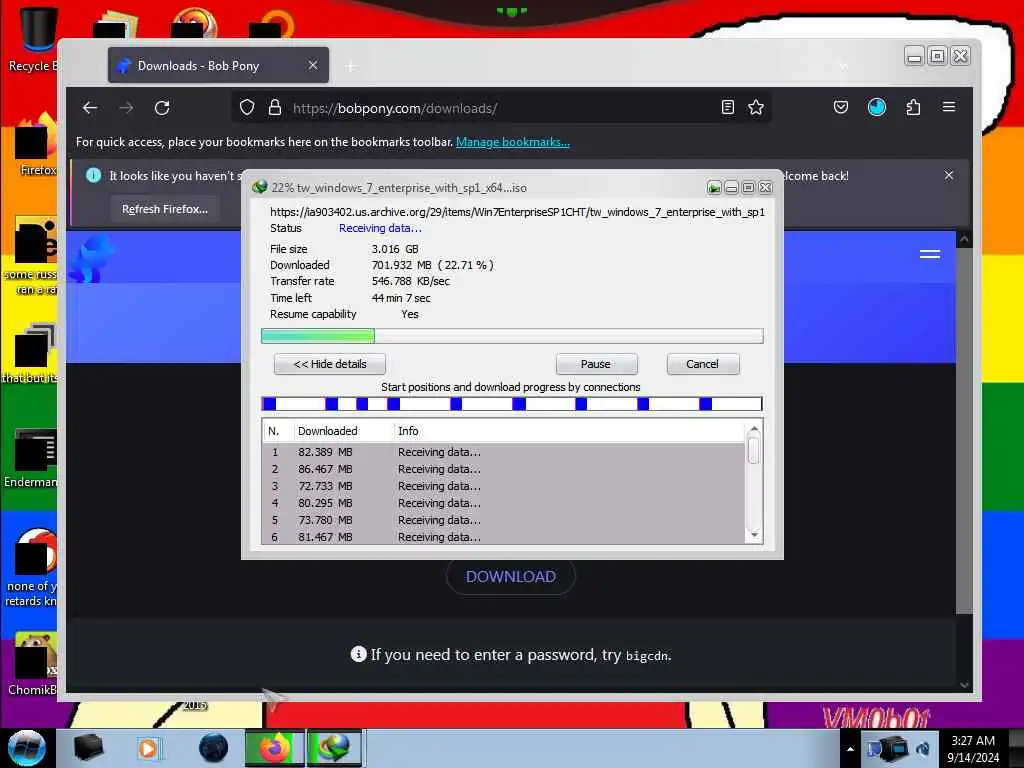
Task: Pause the ISO download
Action: [596, 364]
